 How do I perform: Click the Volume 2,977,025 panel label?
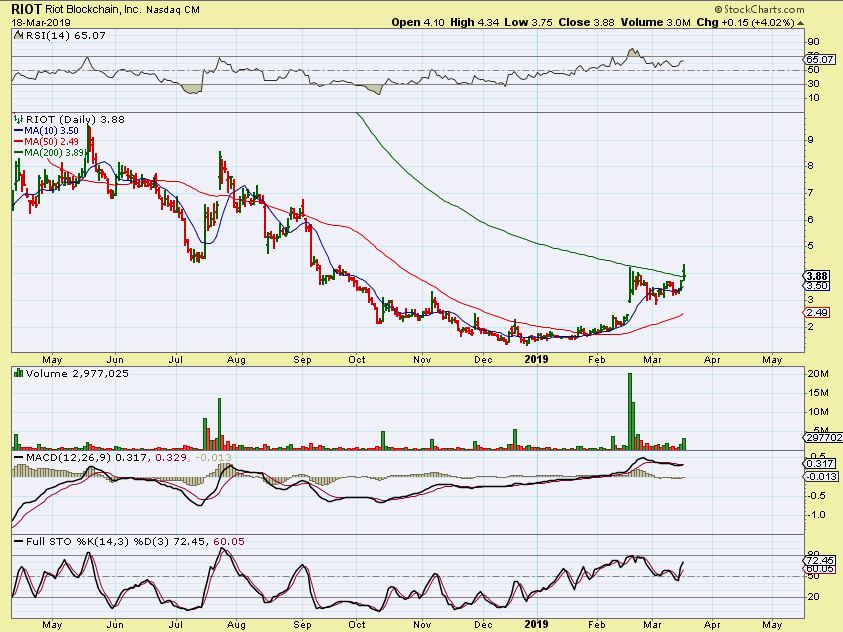click(77, 373)
